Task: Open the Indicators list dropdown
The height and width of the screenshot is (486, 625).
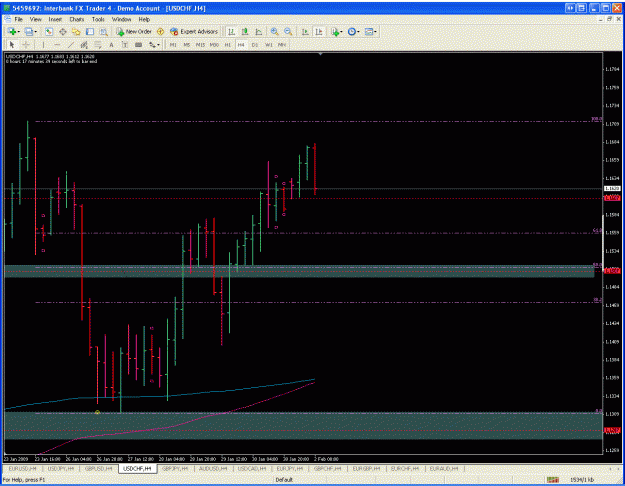Action: [x=337, y=31]
